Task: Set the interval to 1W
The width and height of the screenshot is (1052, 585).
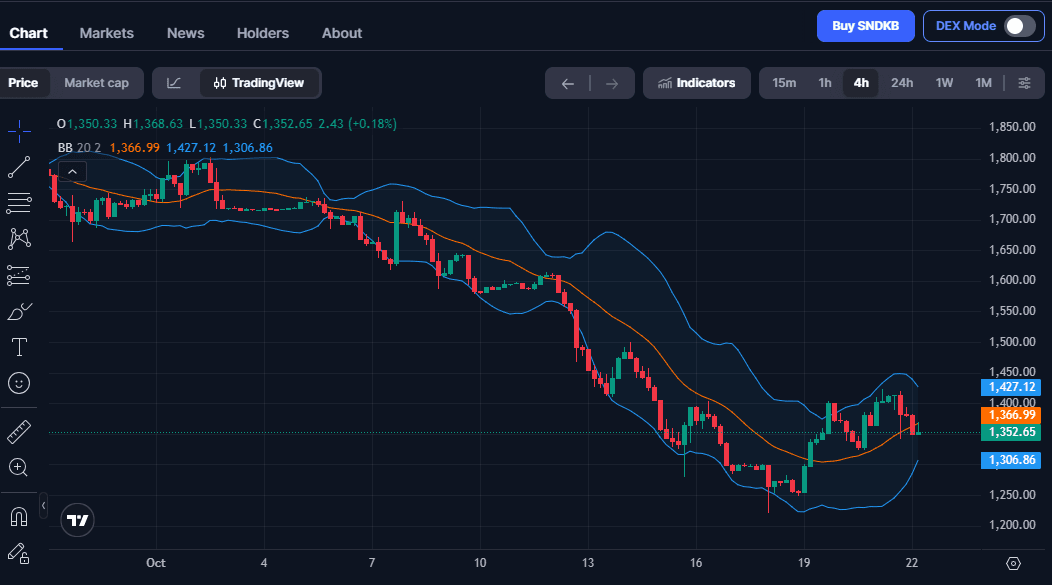Action: 945,83
